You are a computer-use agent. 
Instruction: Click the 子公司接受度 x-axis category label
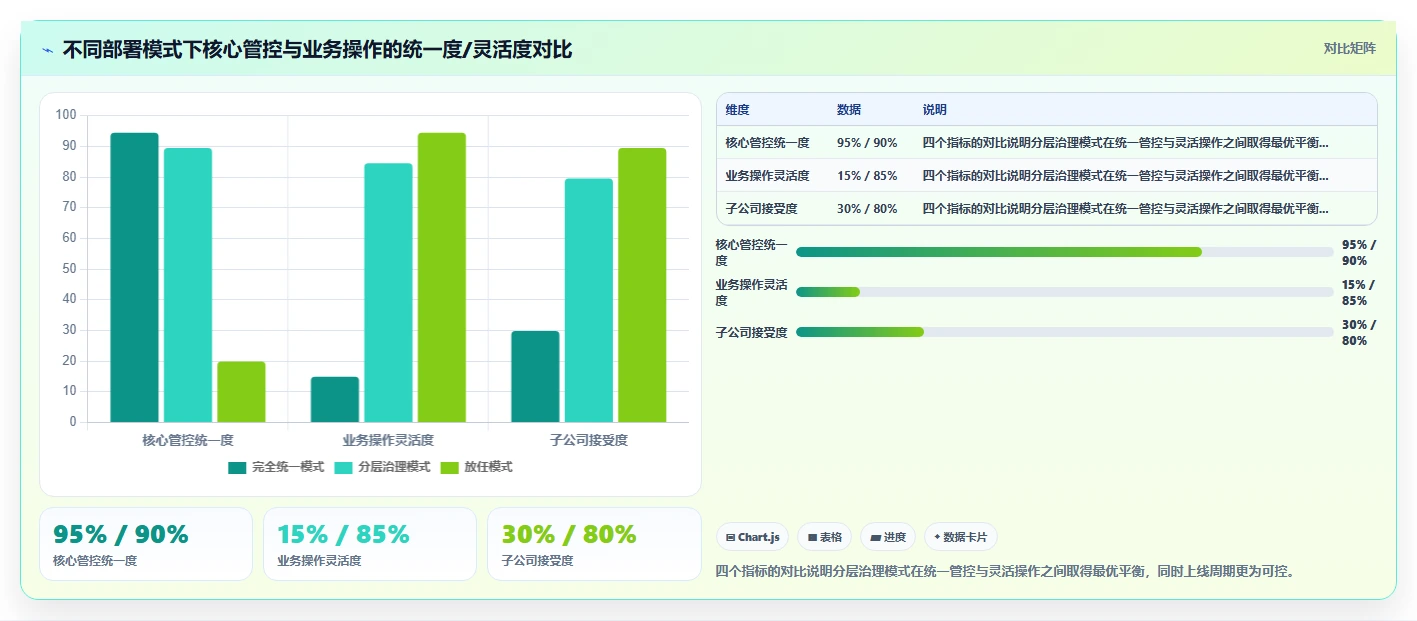pyautogui.click(x=589, y=440)
